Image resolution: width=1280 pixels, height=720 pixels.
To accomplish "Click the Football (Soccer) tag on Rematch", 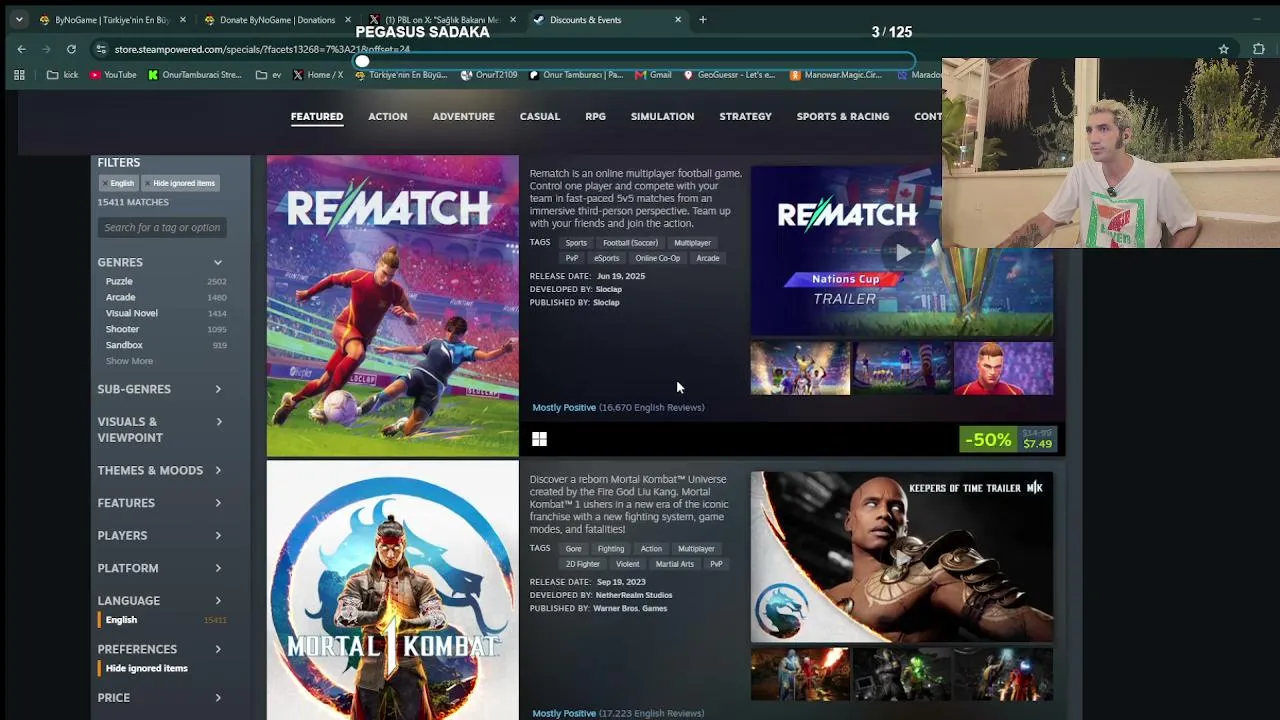I will pos(630,243).
